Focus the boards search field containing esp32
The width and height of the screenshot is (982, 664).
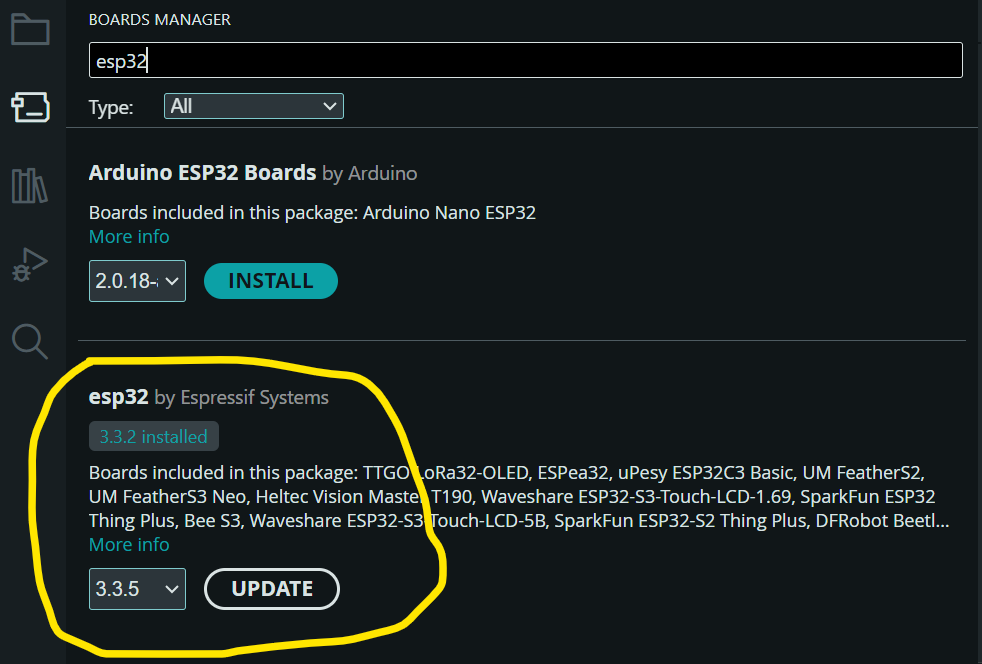525,60
